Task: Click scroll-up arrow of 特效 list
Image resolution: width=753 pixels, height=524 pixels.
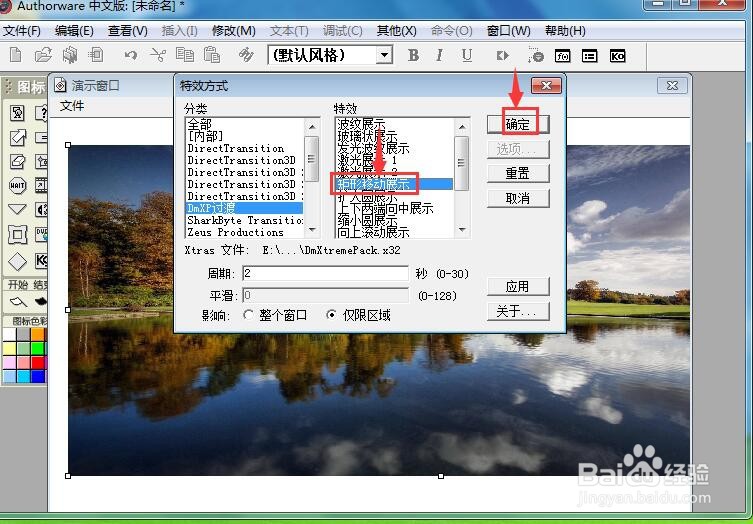Action: (462, 127)
